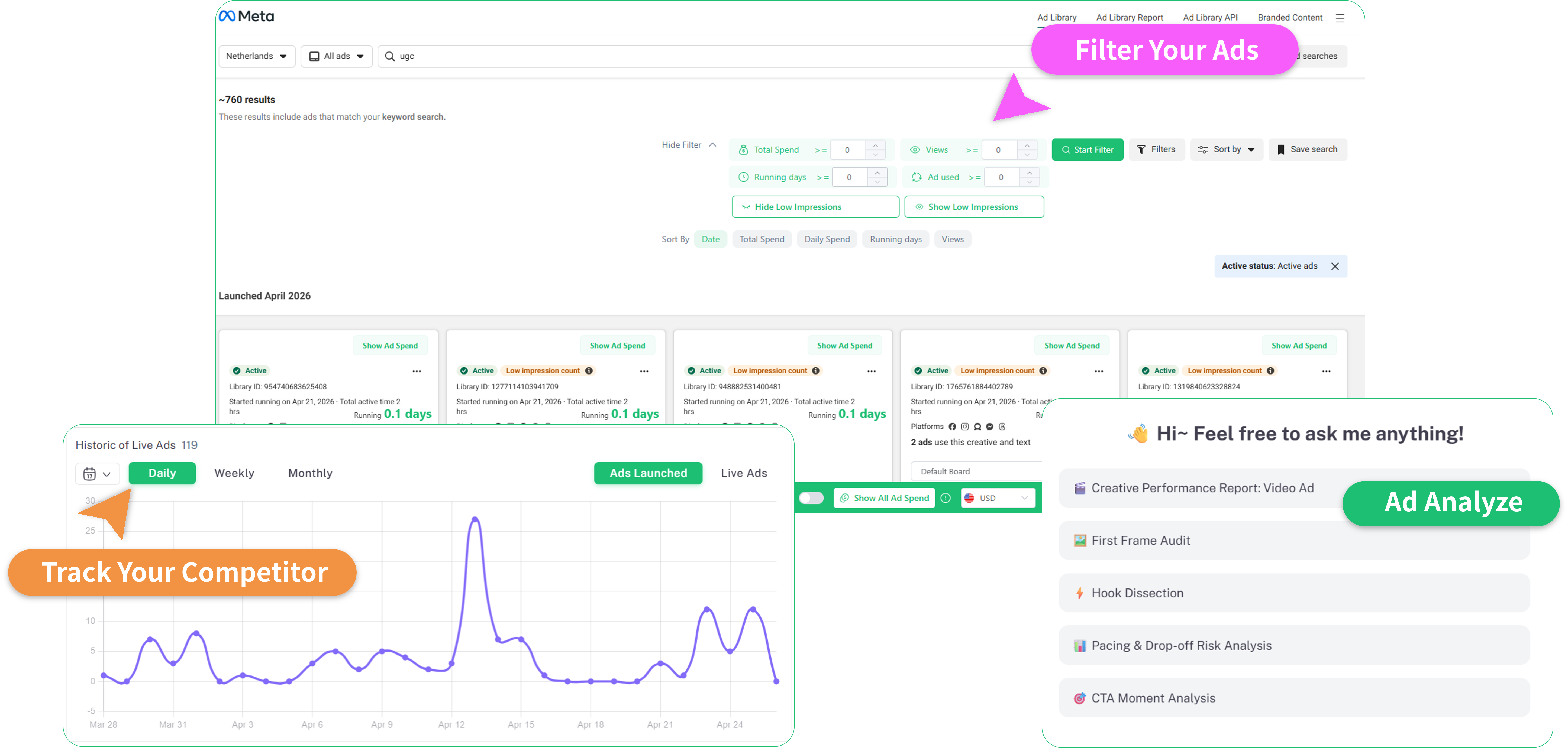This screenshot has height=748, width=1568.
Task: Select the Threads platform icon
Action: (1002, 427)
